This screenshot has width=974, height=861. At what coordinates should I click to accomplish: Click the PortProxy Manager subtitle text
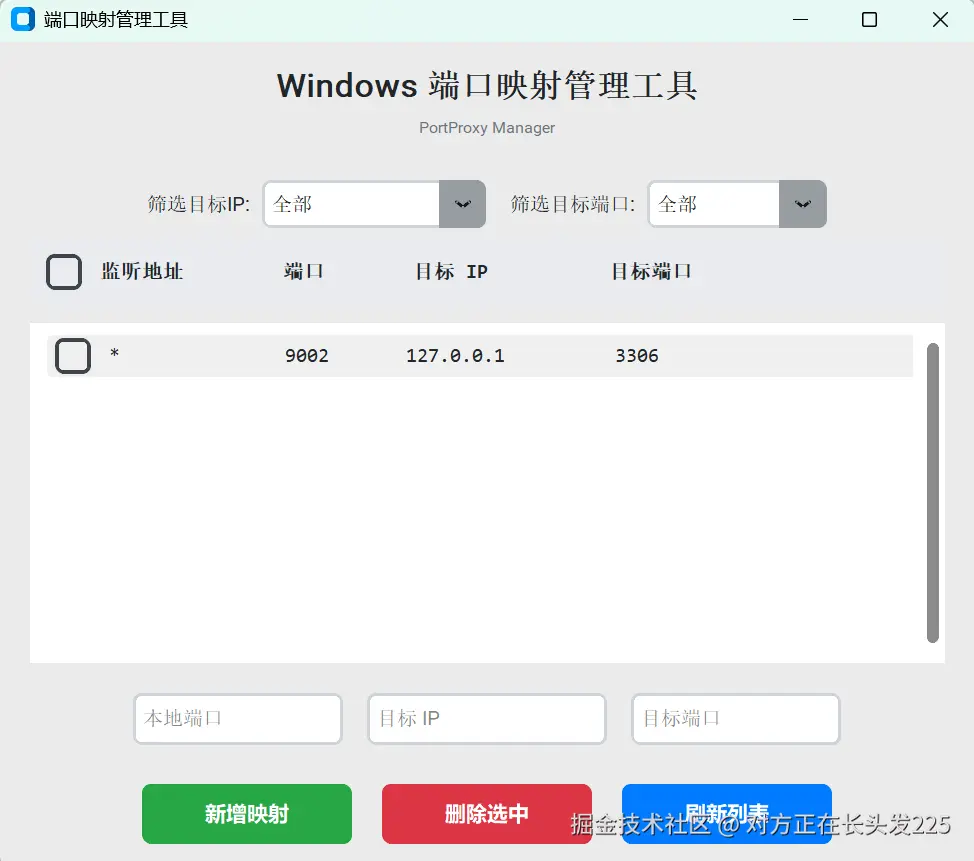pyautogui.click(x=486, y=128)
